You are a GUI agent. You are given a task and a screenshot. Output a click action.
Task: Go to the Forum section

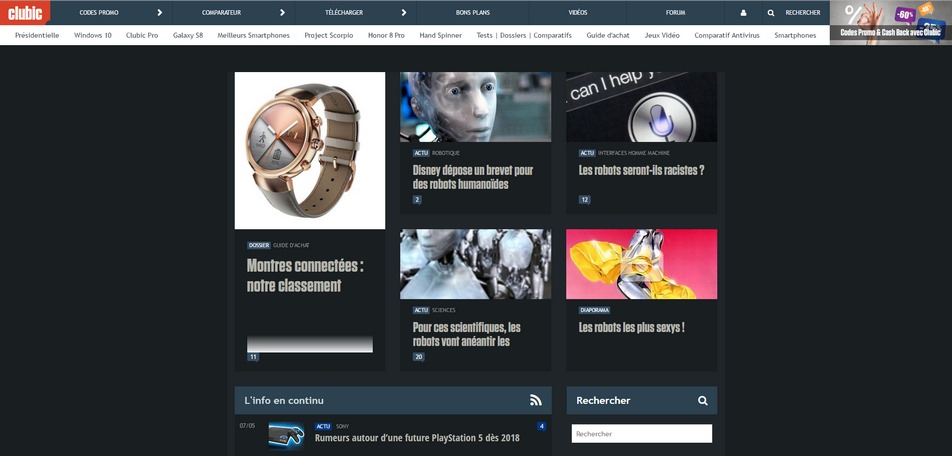[675, 13]
